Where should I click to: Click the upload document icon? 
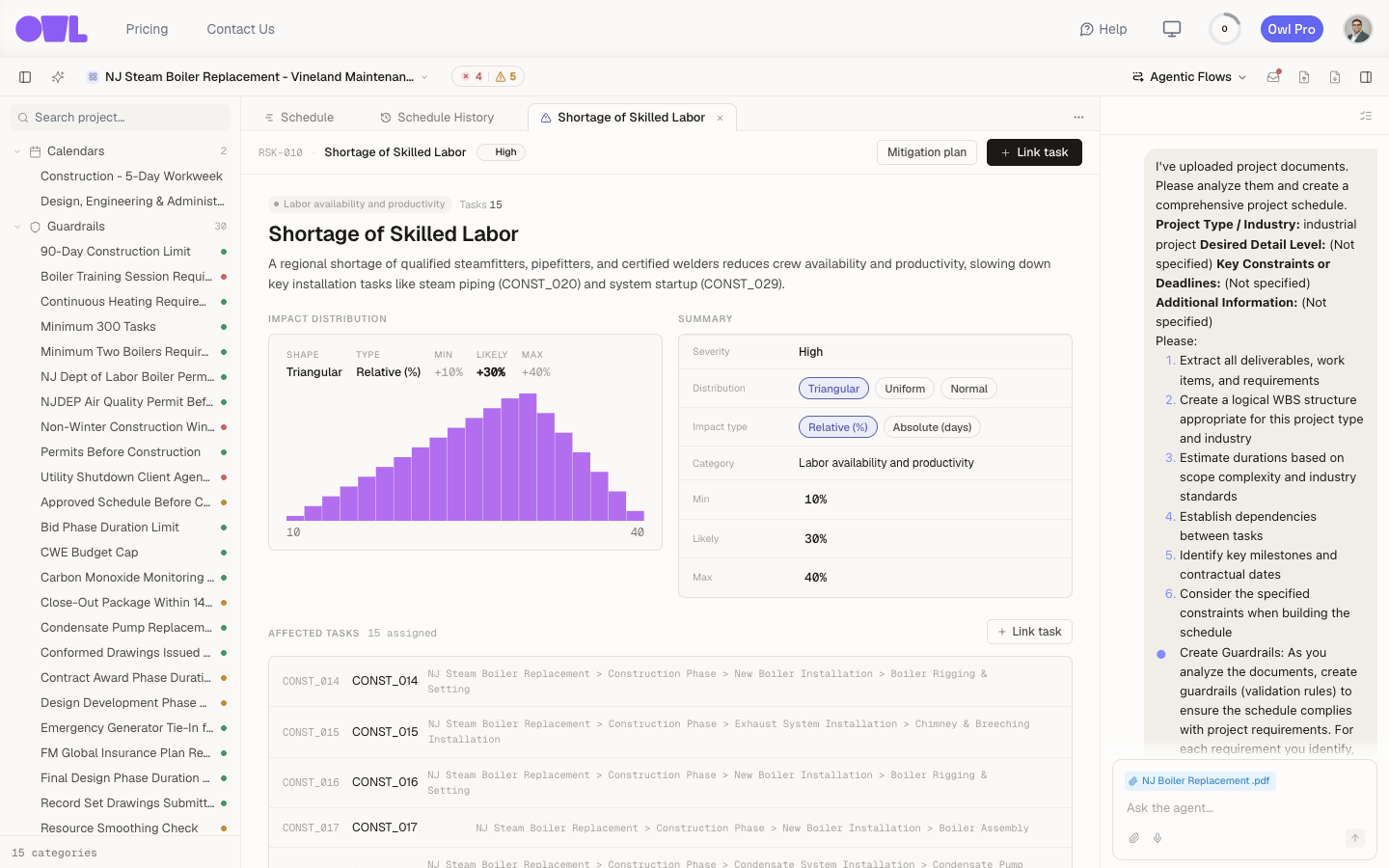1304,77
